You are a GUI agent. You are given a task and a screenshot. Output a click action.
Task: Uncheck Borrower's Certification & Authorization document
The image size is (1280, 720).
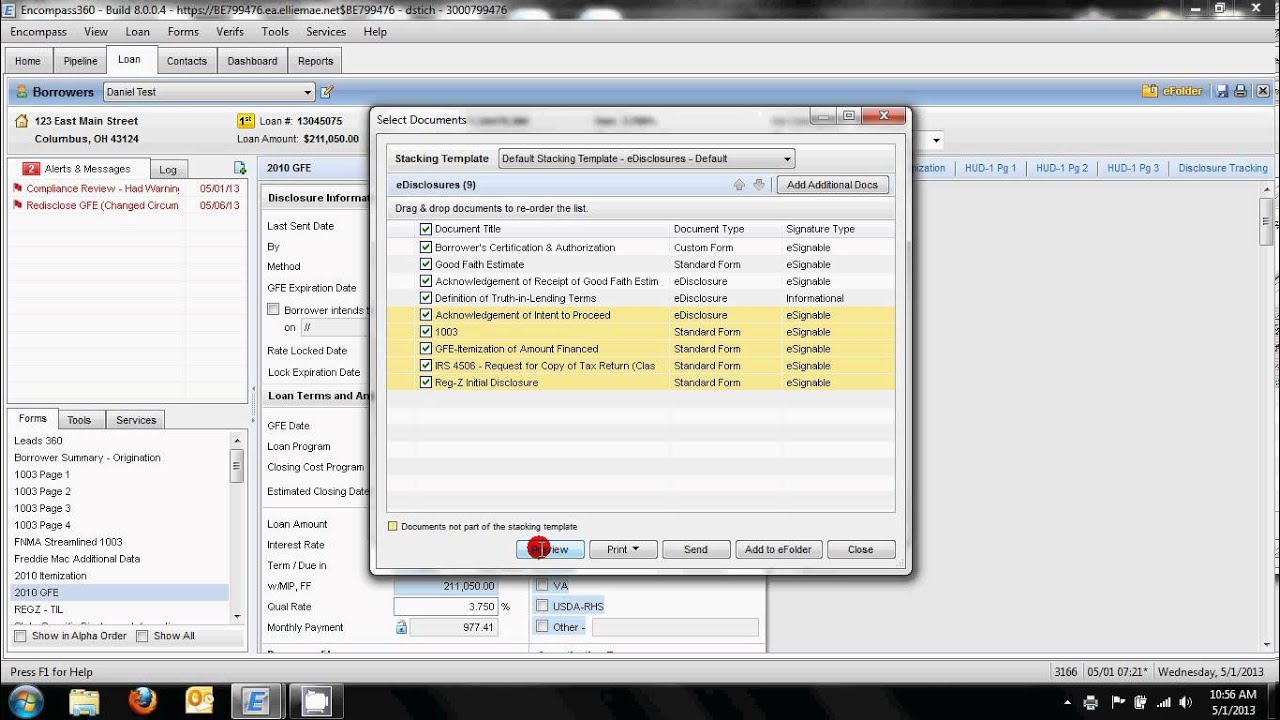pos(426,247)
